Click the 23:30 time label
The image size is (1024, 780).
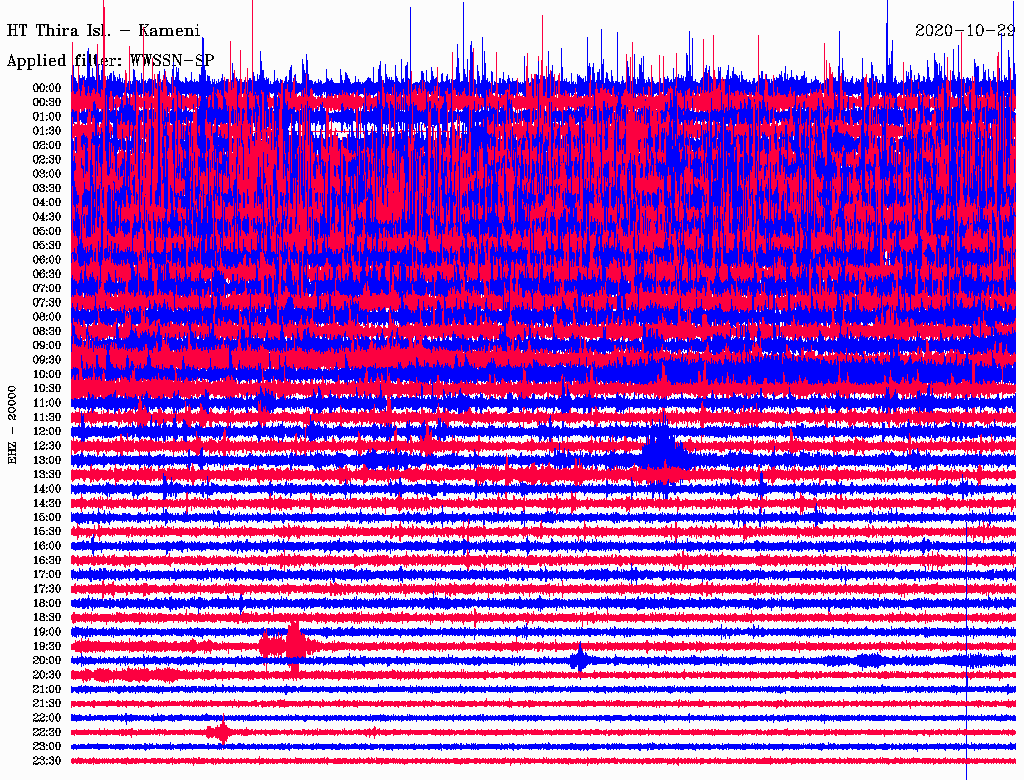[47, 761]
